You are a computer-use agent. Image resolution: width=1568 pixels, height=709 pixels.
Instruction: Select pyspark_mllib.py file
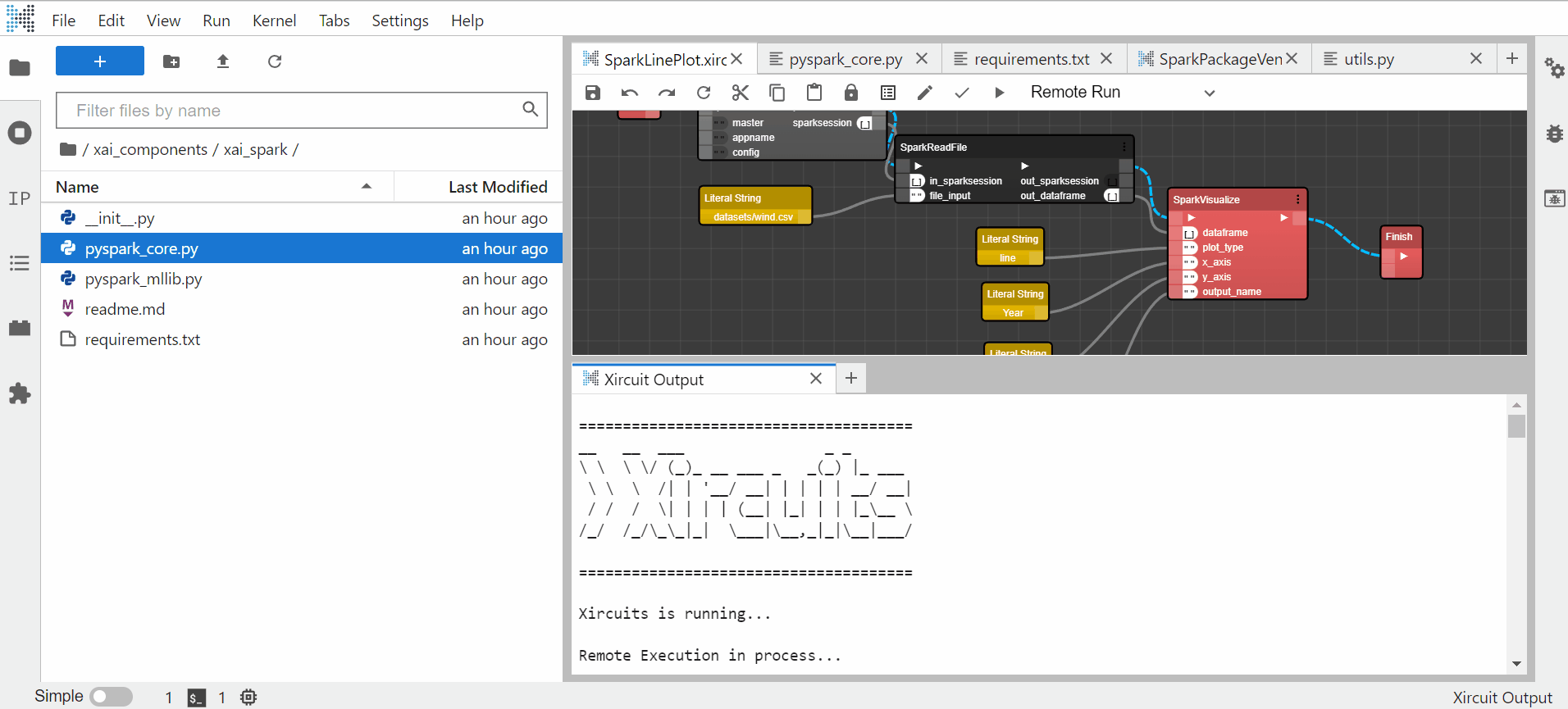coord(302,279)
